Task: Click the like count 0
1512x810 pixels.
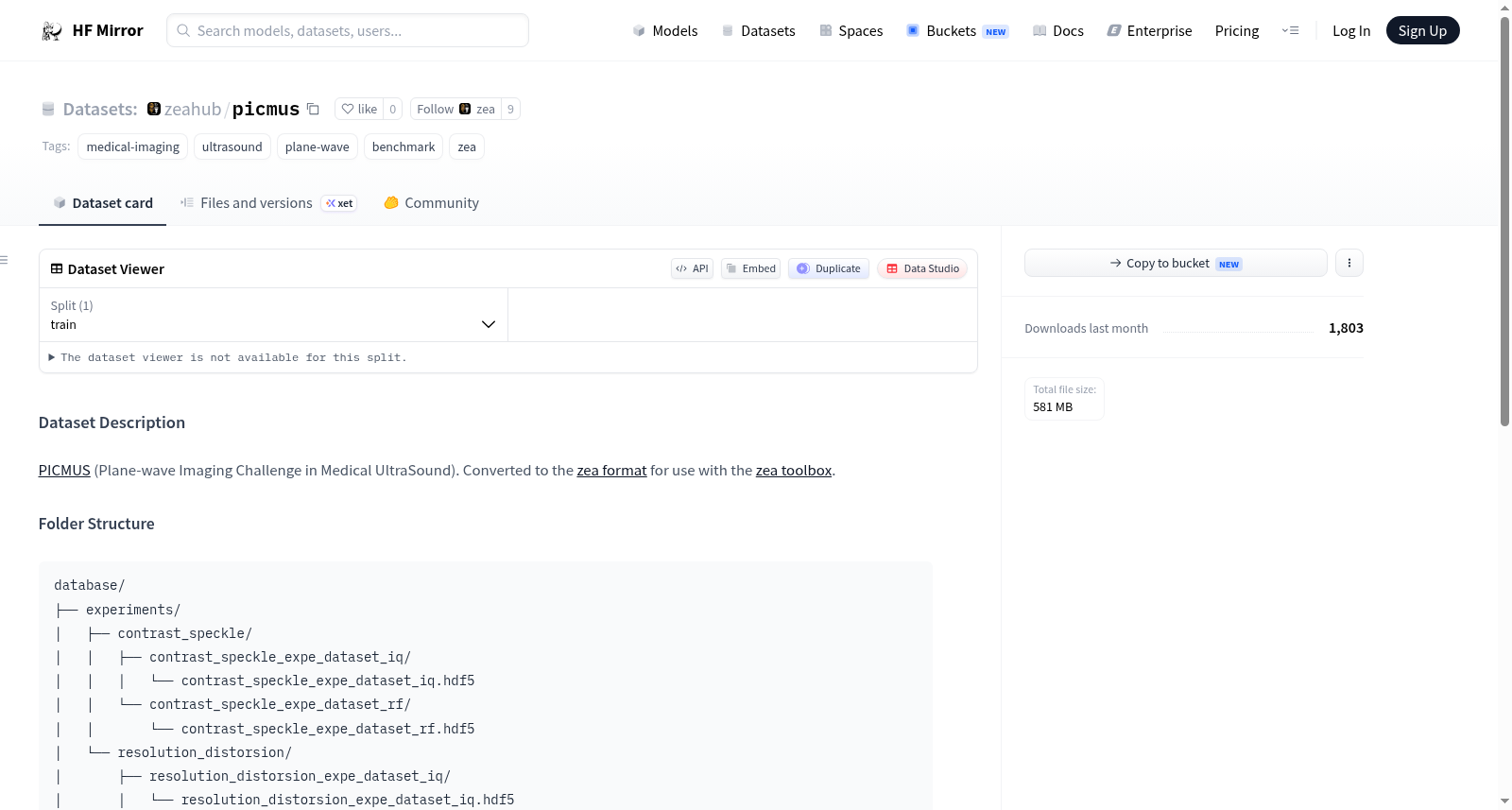Action: coord(393,109)
